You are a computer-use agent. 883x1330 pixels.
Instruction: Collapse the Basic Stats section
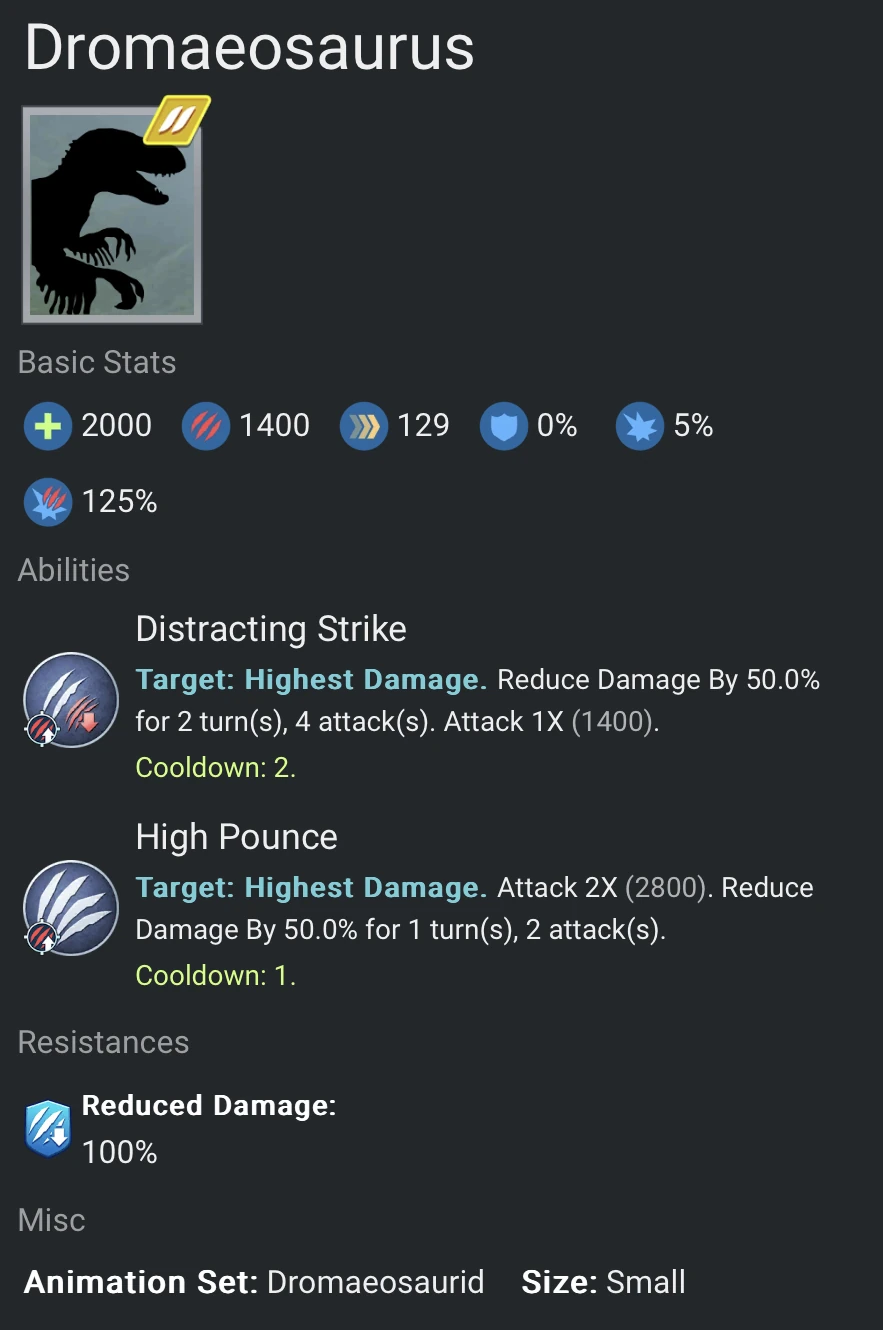(x=96, y=362)
